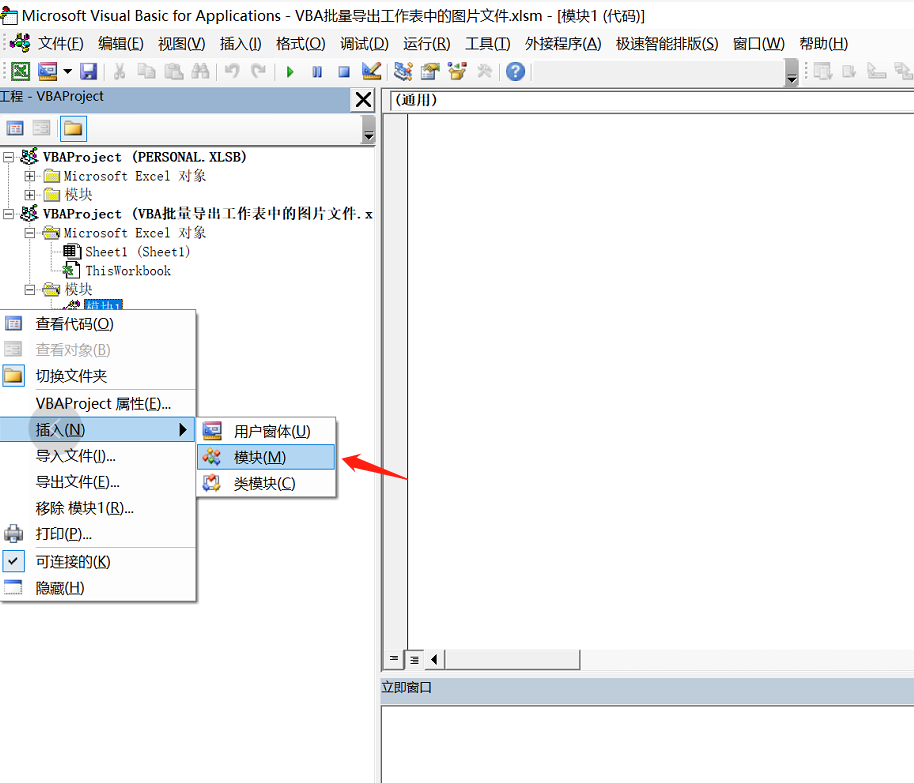Screen dimensions: 914x783
Task: Open the Insert UserForm dropdown arrow
Action: point(68,72)
